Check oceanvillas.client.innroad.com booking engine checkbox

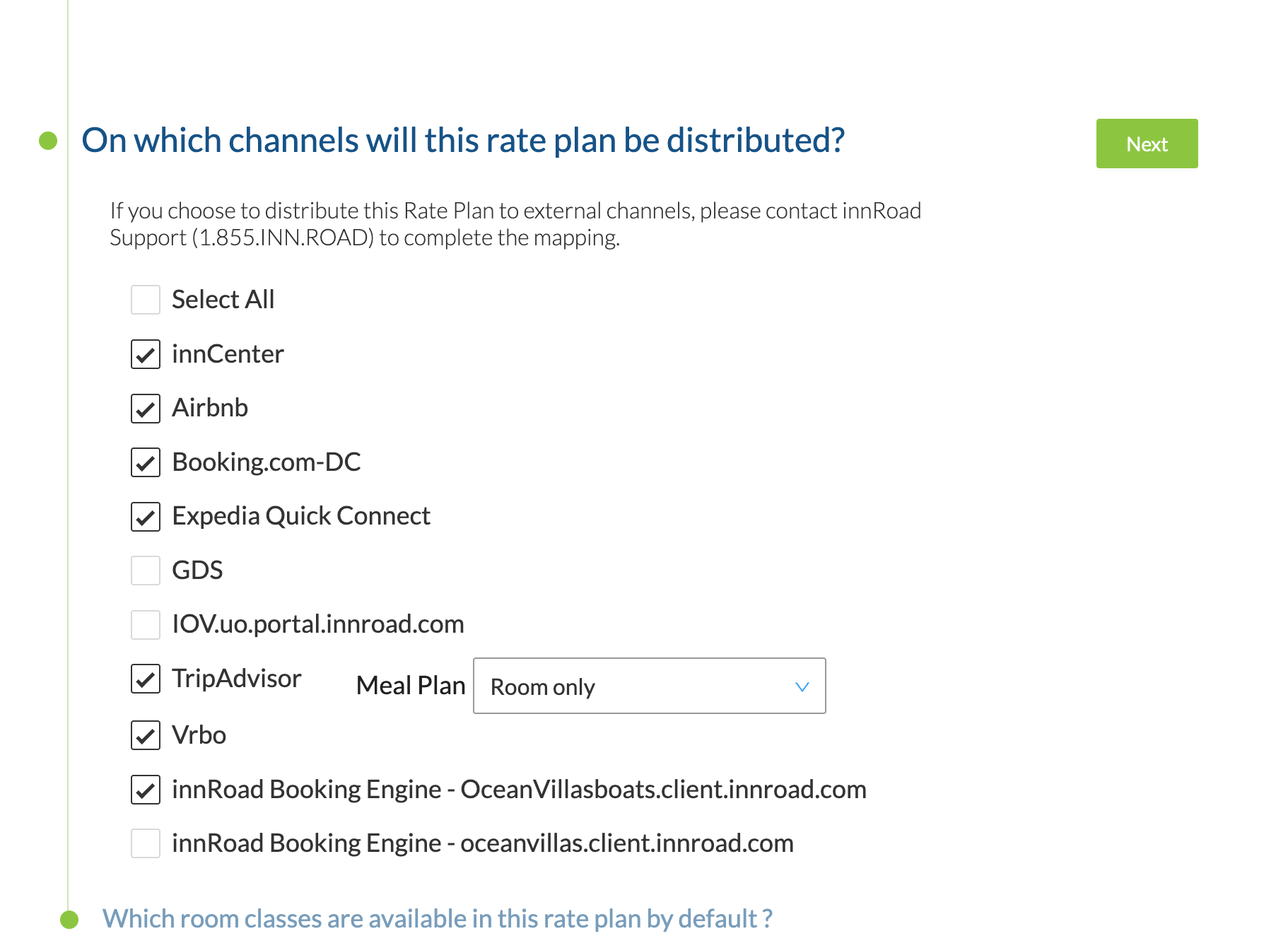146,843
